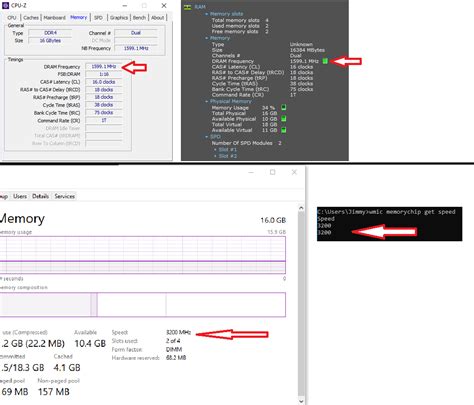
Task: Click green indicator beside Available Physical 10 GB
Action: coord(284,119)
